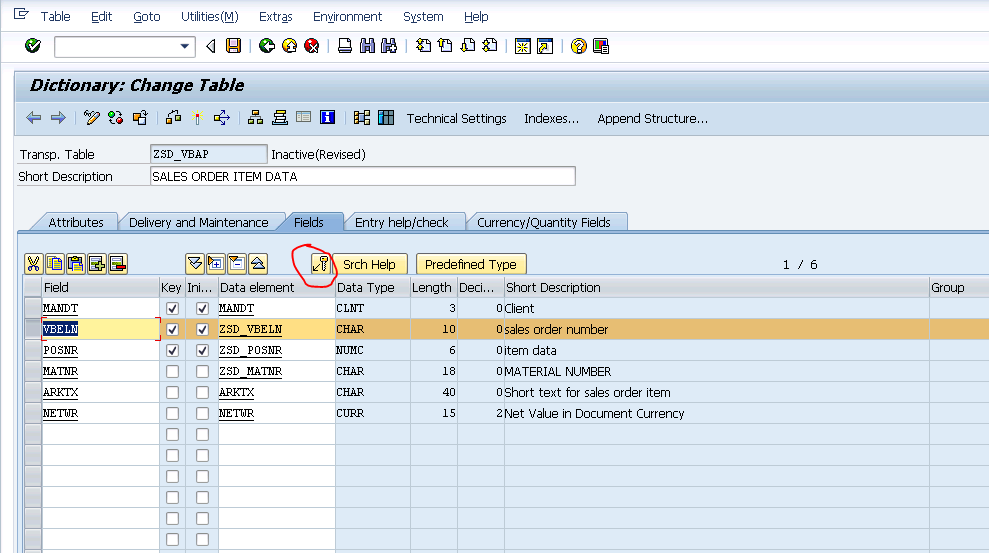Click the expand include plus icon
The height and width of the screenshot is (553, 989).
pyautogui.click(x=216, y=264)
